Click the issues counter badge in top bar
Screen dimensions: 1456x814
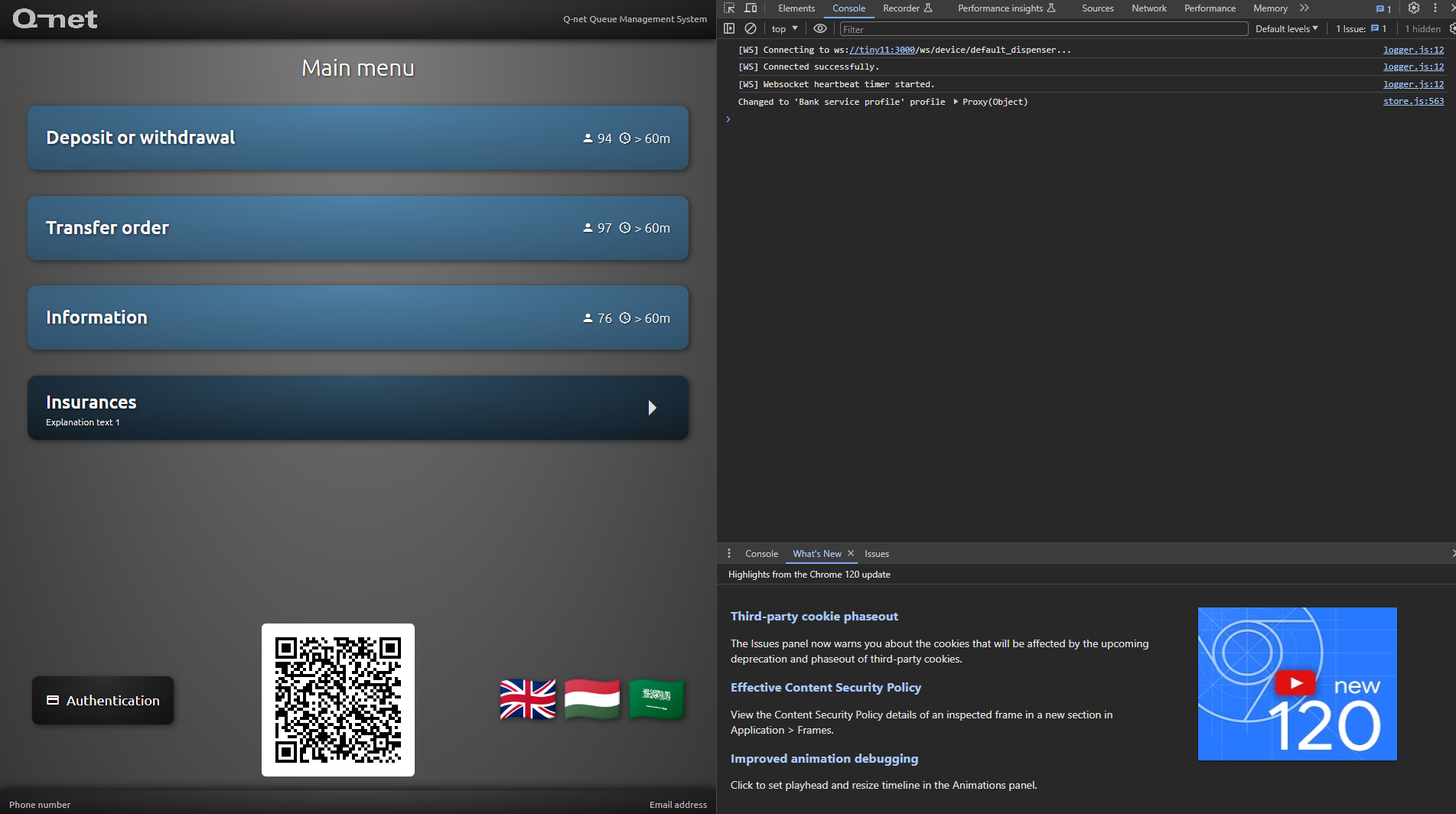[1383, 8]
